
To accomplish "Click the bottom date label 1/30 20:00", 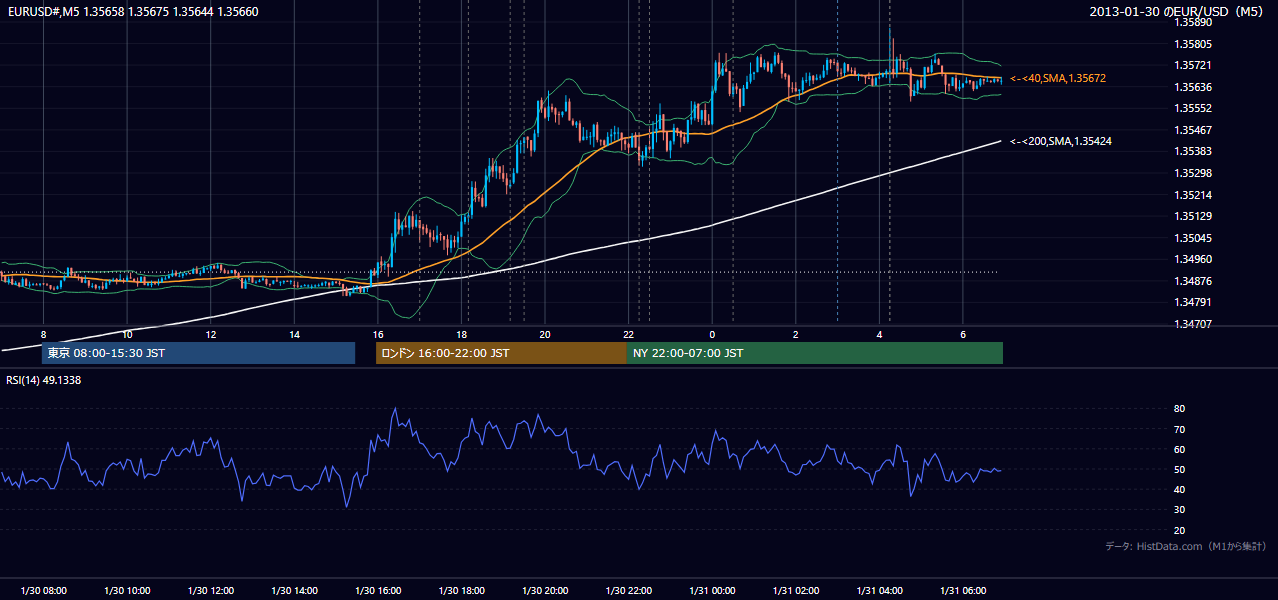I will (x=545, y=591).
